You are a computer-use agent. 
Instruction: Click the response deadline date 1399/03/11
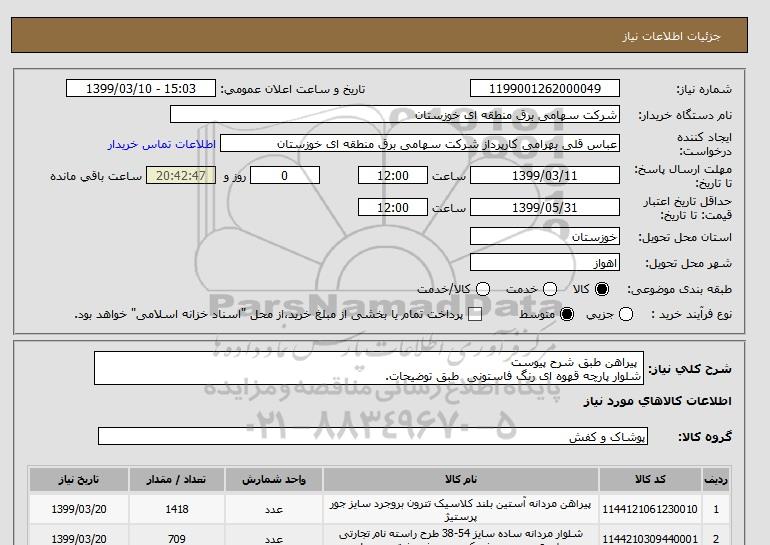pos(545,175)
